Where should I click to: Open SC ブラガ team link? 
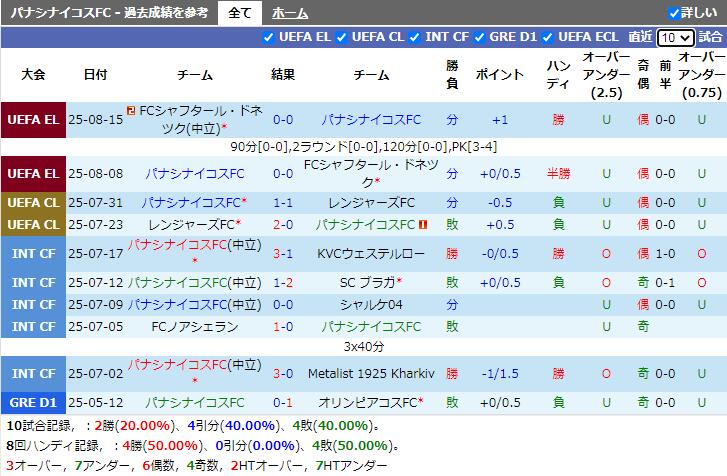[367, 282]
